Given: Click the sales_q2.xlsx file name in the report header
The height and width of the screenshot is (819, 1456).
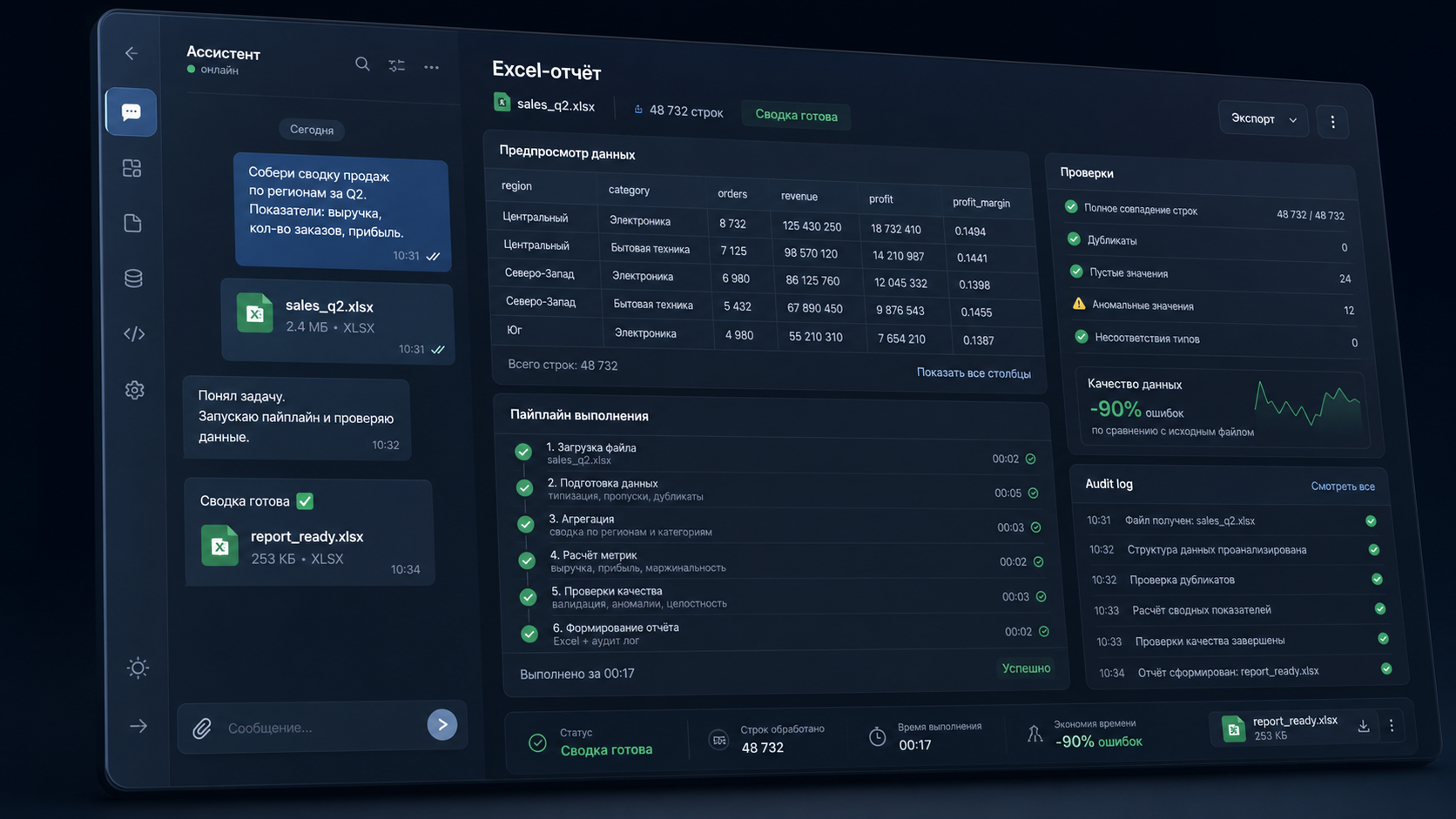Looking at the screenshot, I should [x=556, y=105].
